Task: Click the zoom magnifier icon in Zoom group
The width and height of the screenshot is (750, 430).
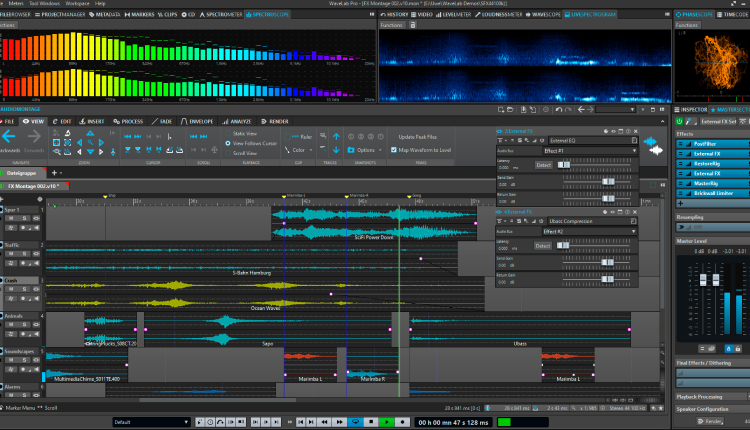Action: point(90,143)
